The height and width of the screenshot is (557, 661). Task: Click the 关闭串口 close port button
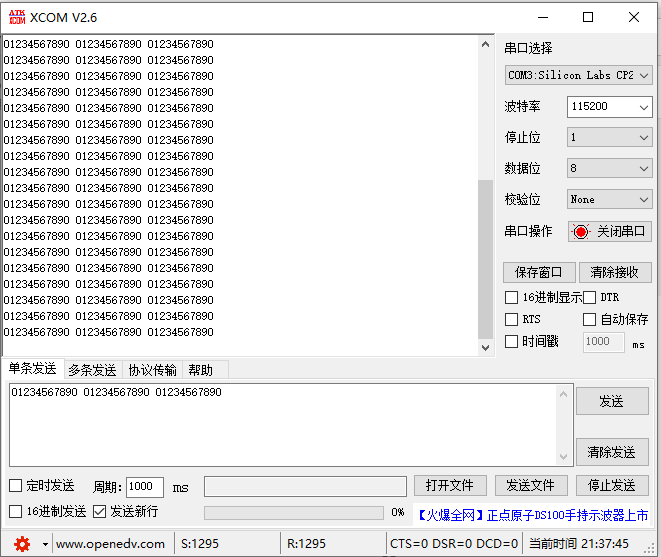point(610,231)
